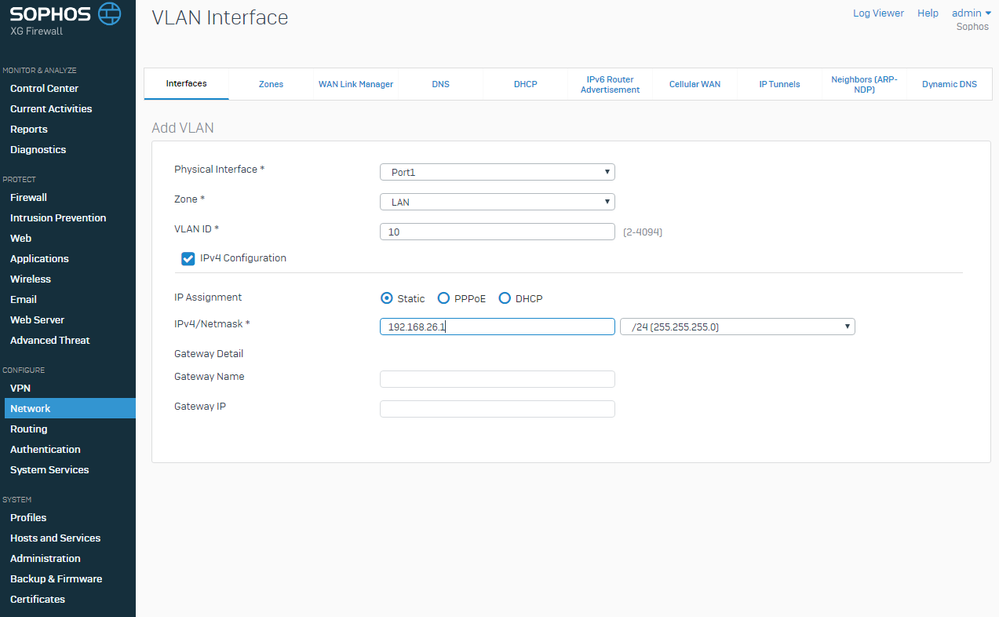Open Routing in sidebar
The width and height of the screenshot is (999, 617).
[x=28, y=429]
